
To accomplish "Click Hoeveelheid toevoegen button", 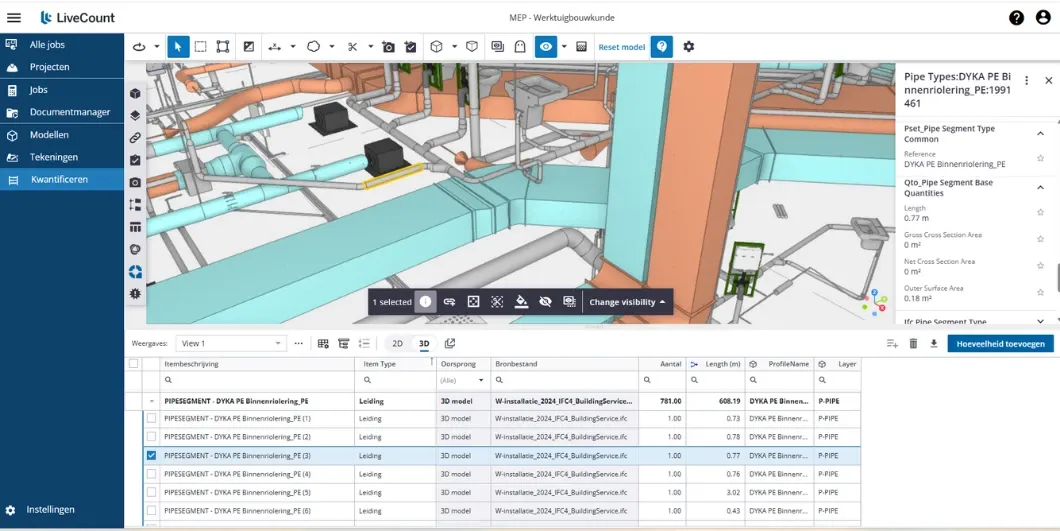I will pos(1001,344).
